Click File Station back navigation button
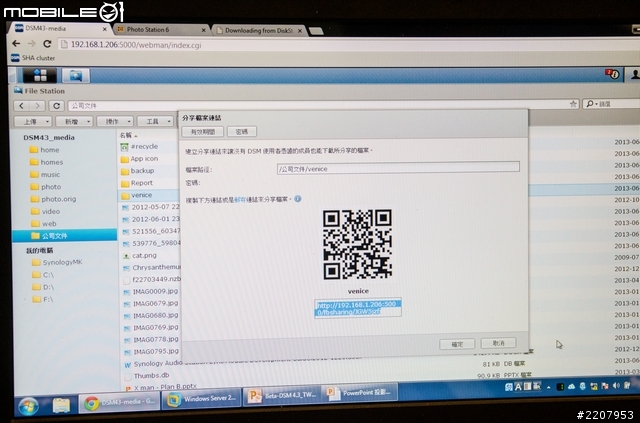The height and width of the screenshot is (423, 640). pyautogui.click(x=22, y=106)
